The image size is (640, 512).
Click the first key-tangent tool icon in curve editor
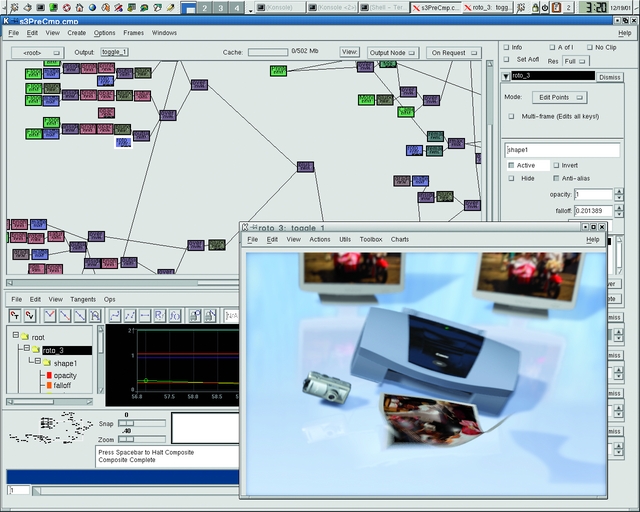pos(16,316)
